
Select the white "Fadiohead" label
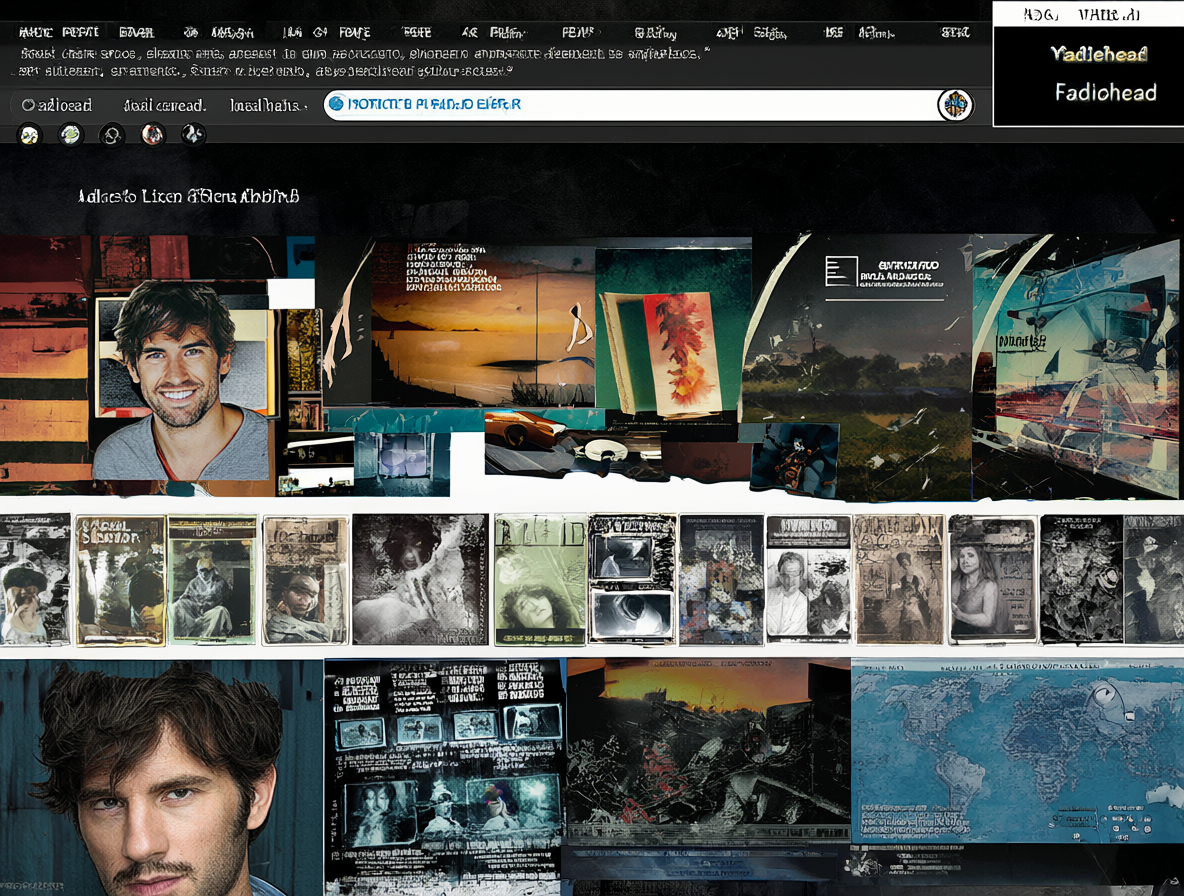tap(1105, 93)
